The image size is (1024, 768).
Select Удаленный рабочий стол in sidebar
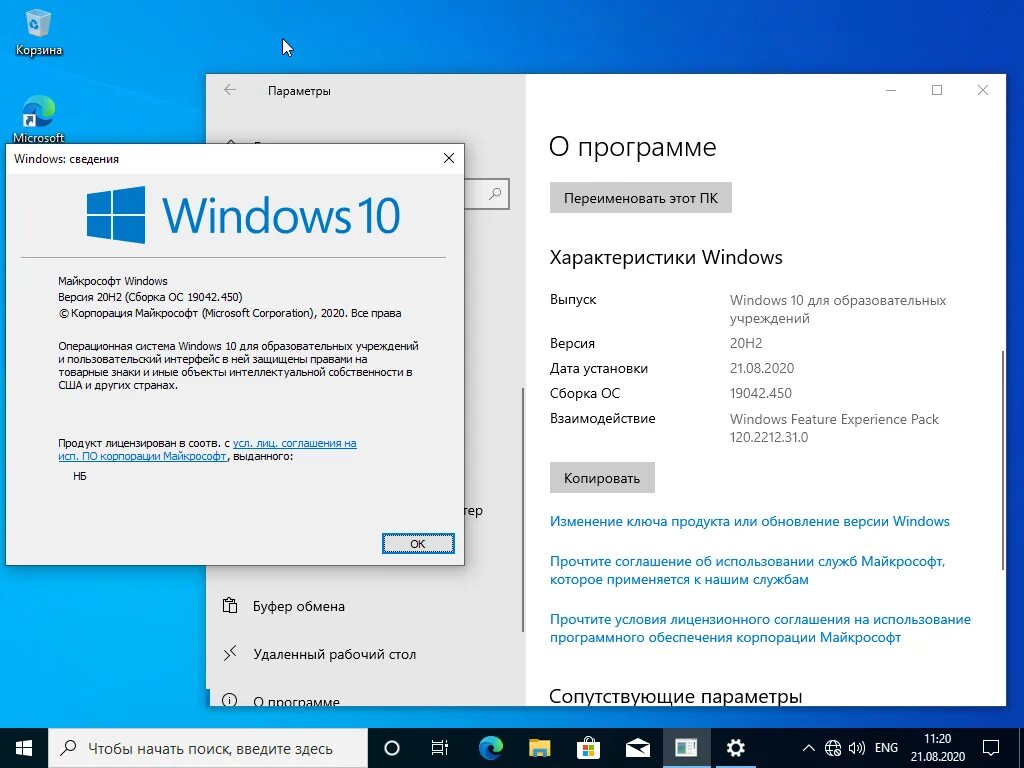click(x=366, y=654)
